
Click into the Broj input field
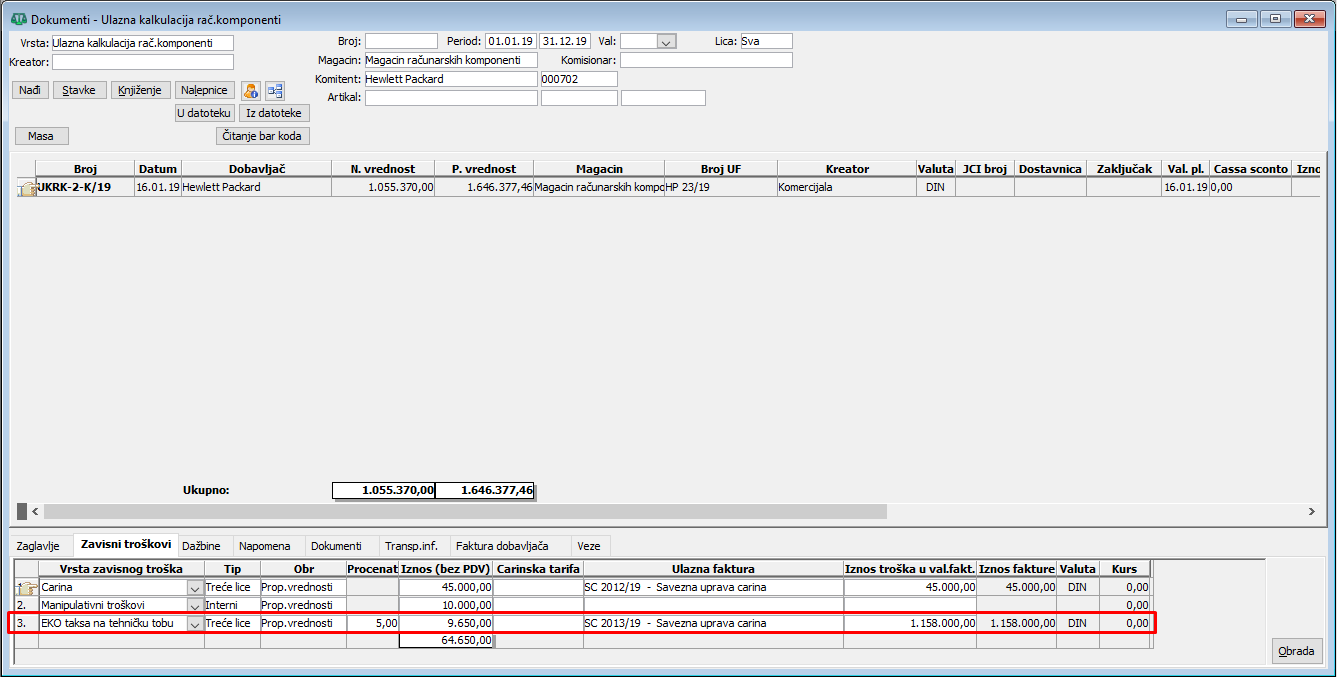pos(401,42)
